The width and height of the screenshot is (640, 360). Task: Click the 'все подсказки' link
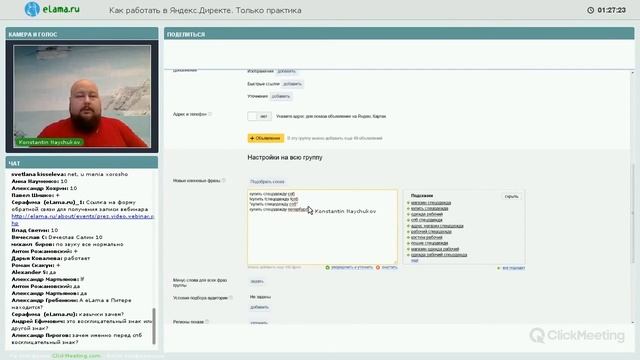513,268
